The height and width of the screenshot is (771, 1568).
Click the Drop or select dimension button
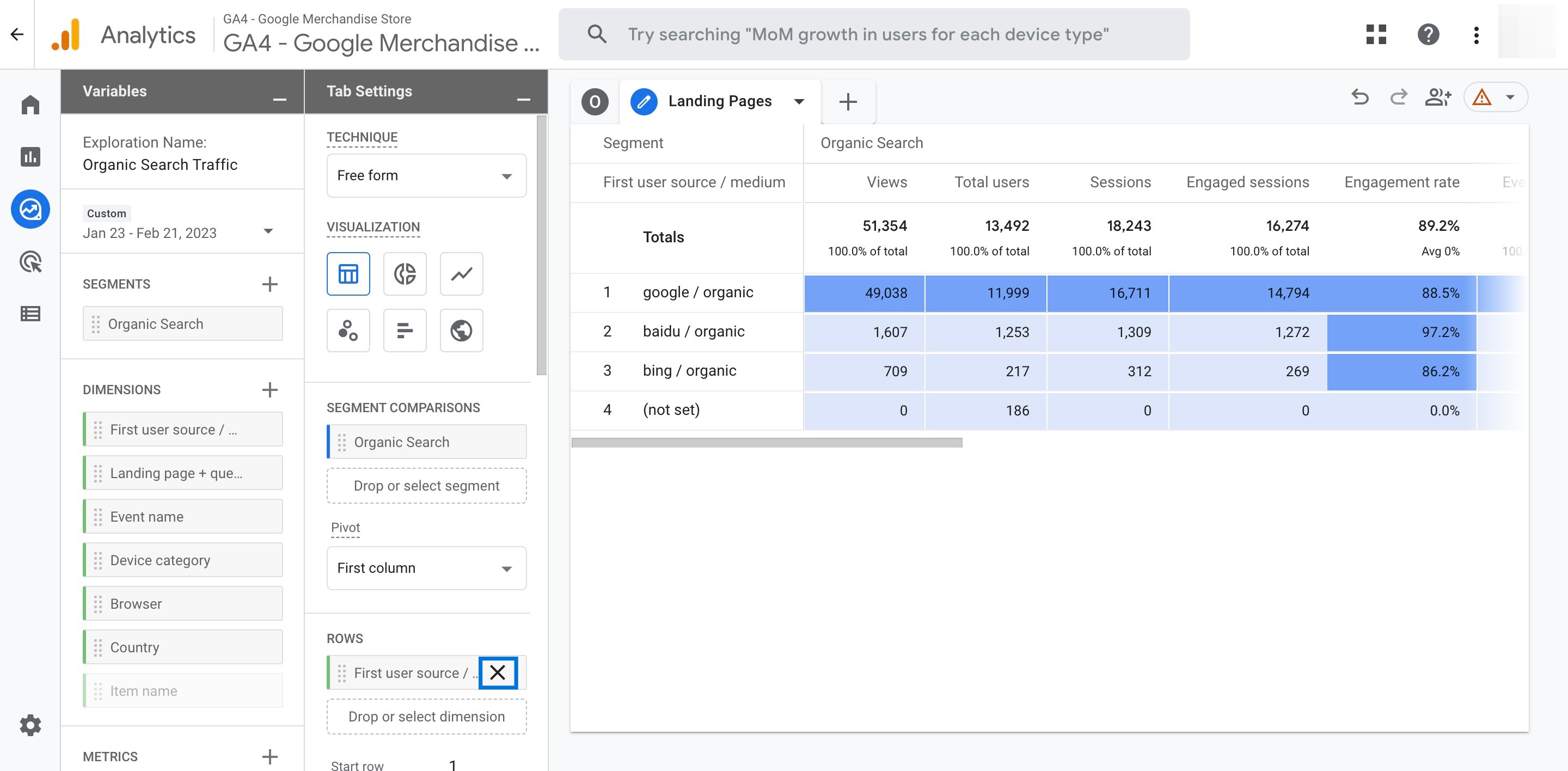point(427,716)
